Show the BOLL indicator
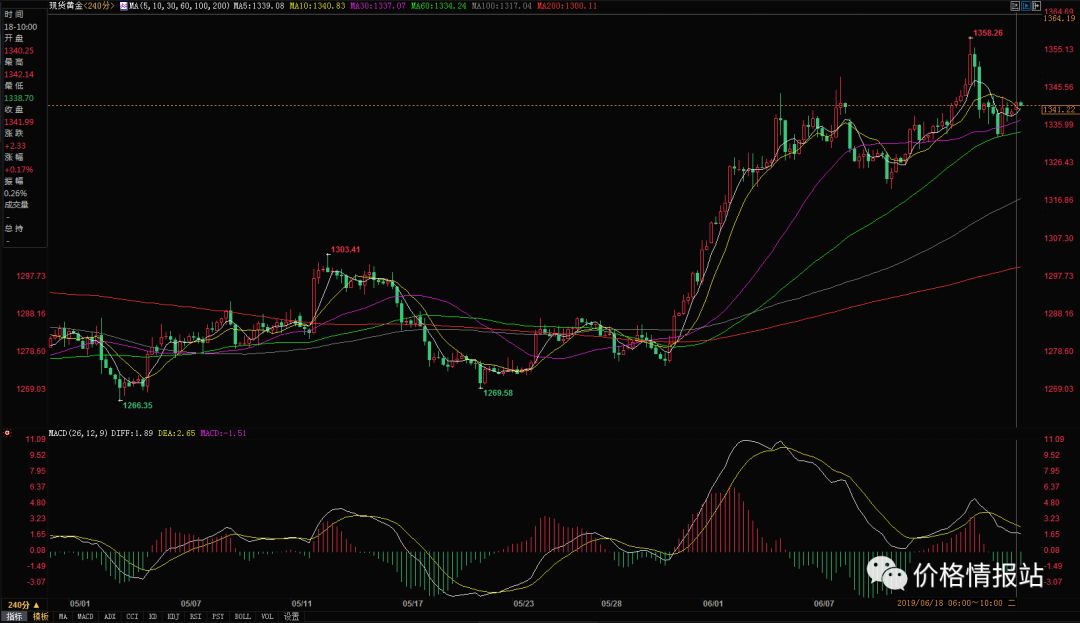The image size is (1080, 623). 241,617
